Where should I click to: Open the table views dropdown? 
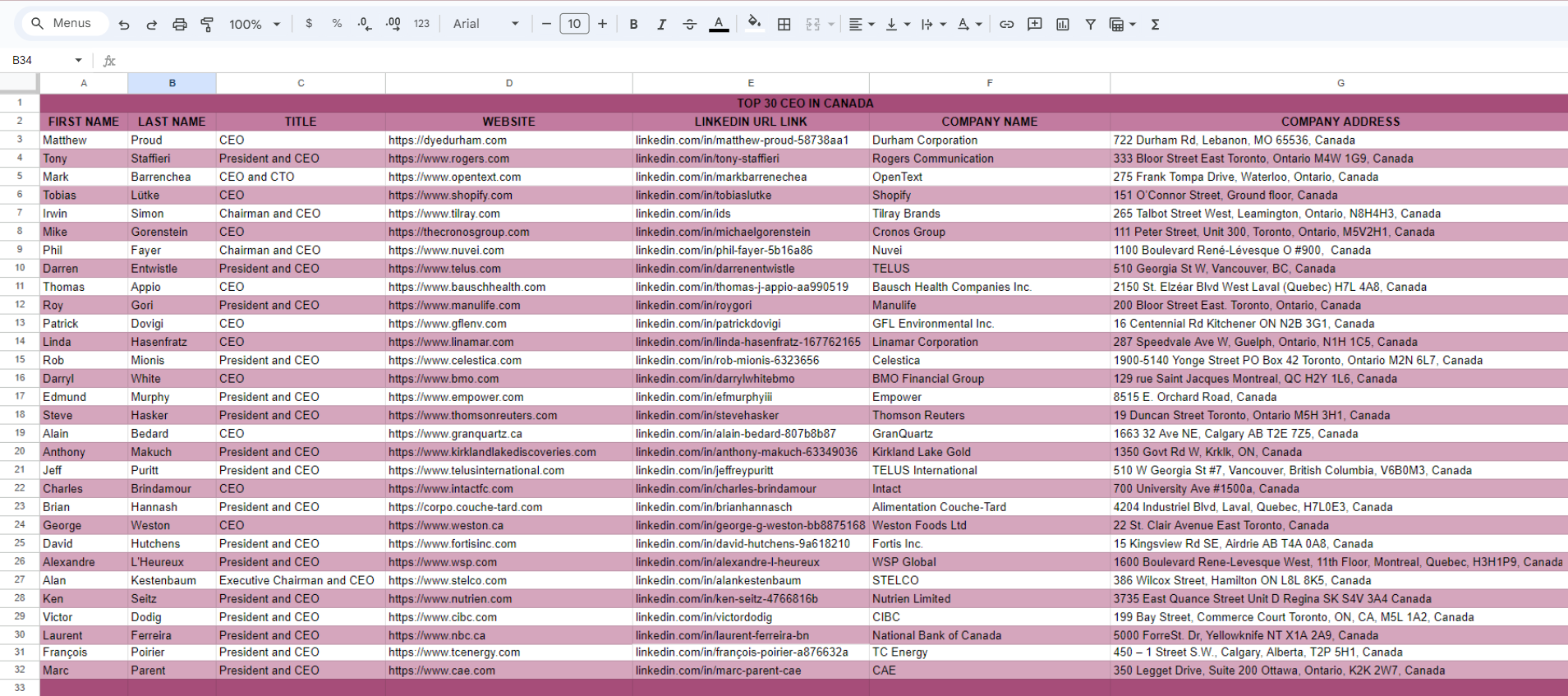pyautogui.click(x=1122, y=25)
